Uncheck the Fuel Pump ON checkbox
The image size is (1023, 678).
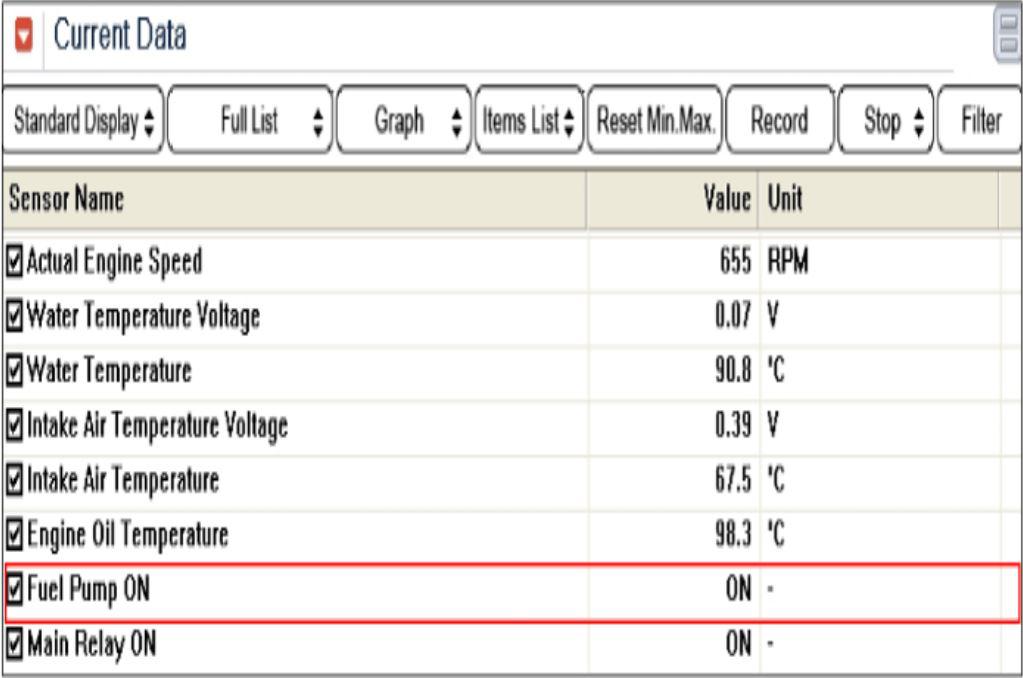[x=14, y=589]
